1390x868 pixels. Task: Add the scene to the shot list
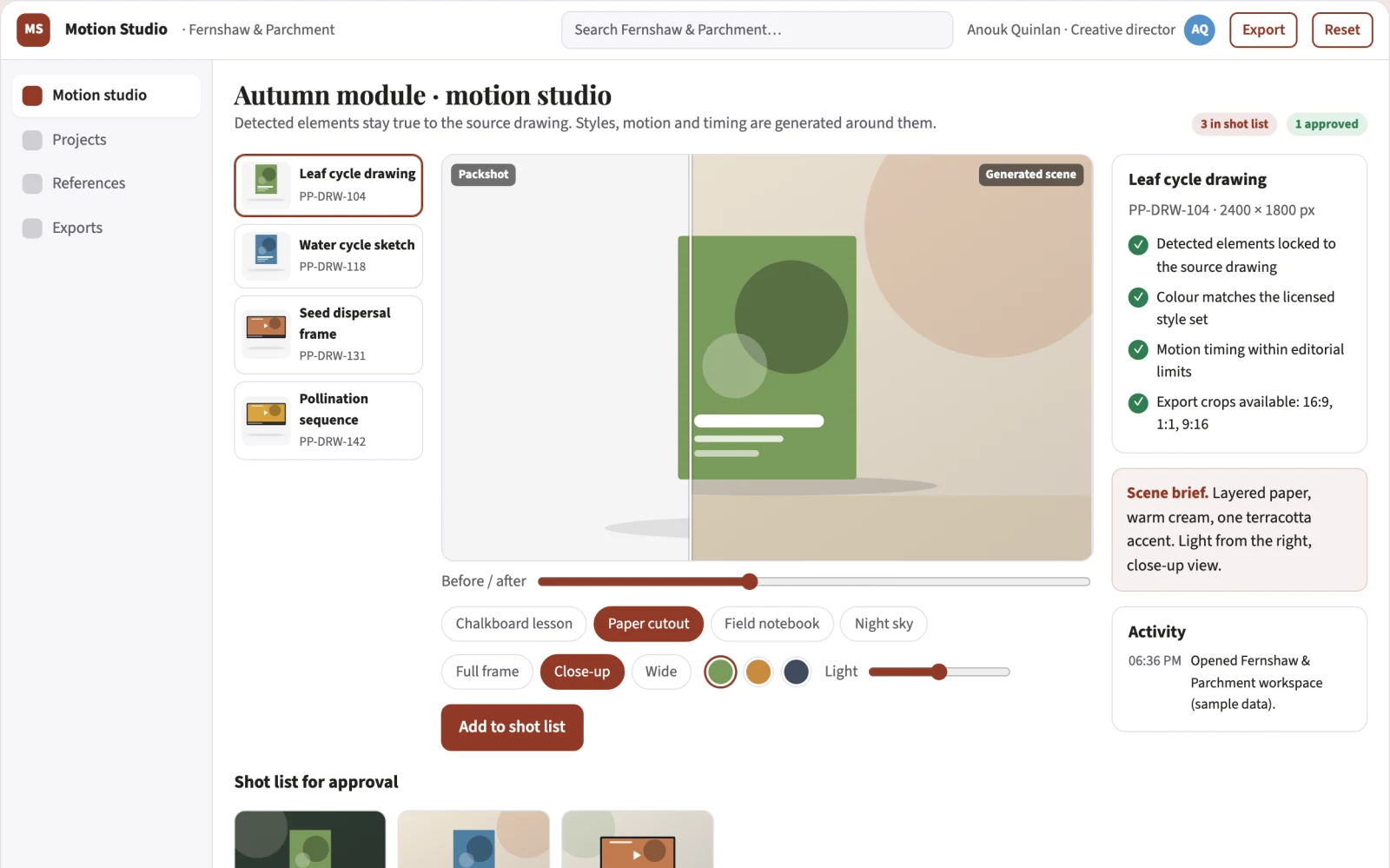[512, 727]
